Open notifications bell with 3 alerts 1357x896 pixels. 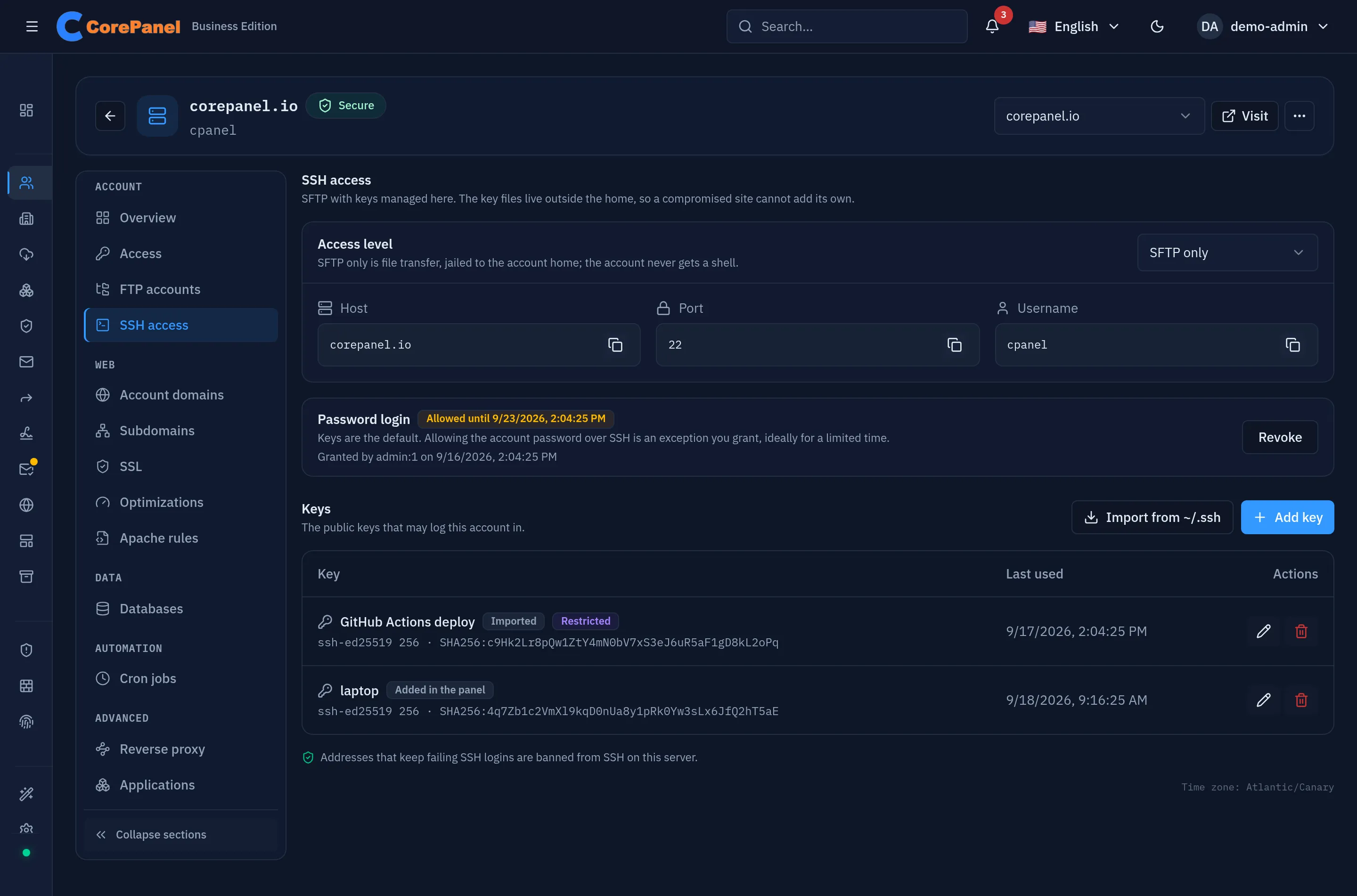coord(992,26)
